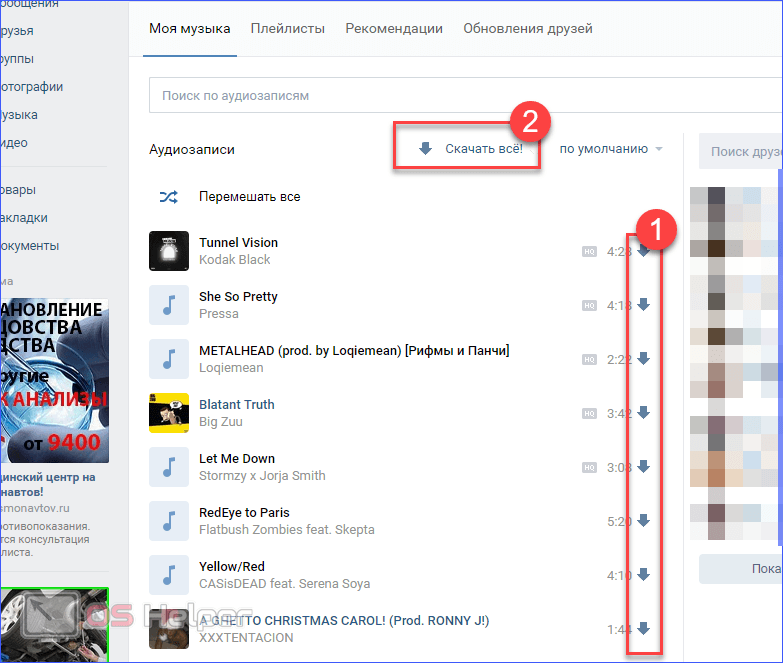
Task: Play METALHEAD via its note icon
Action: [169, 358]
